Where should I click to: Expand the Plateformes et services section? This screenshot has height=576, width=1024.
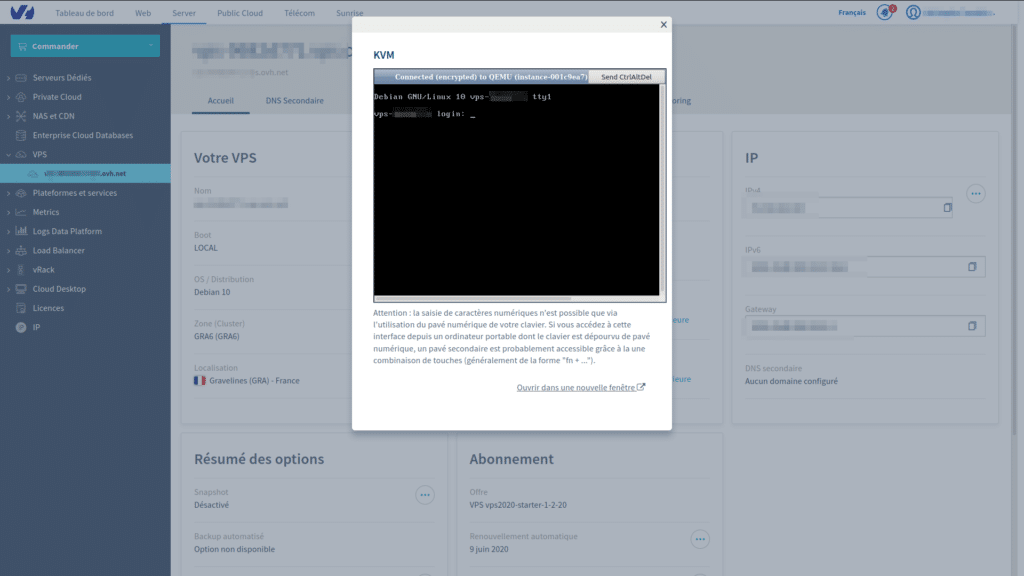8,193
